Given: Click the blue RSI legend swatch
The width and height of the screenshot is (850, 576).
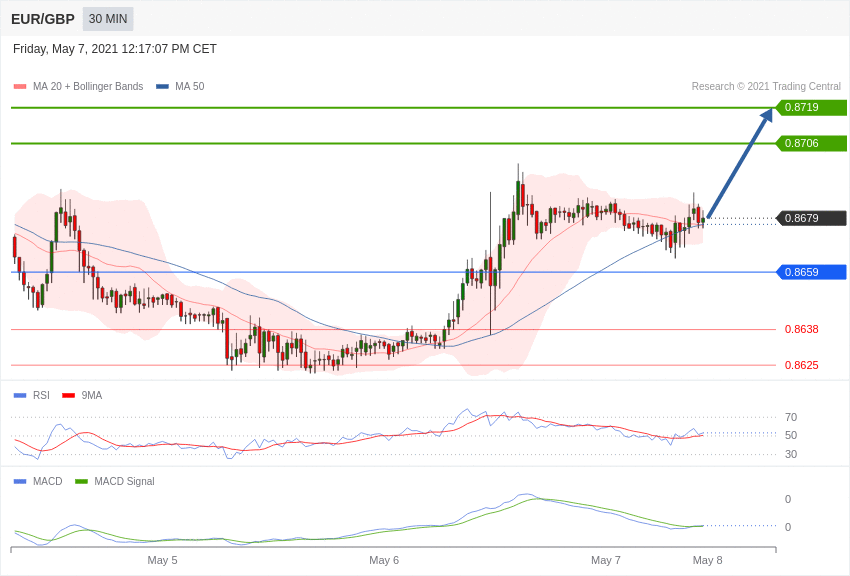Looking at the screenshot, I should (x=20, y=396).
